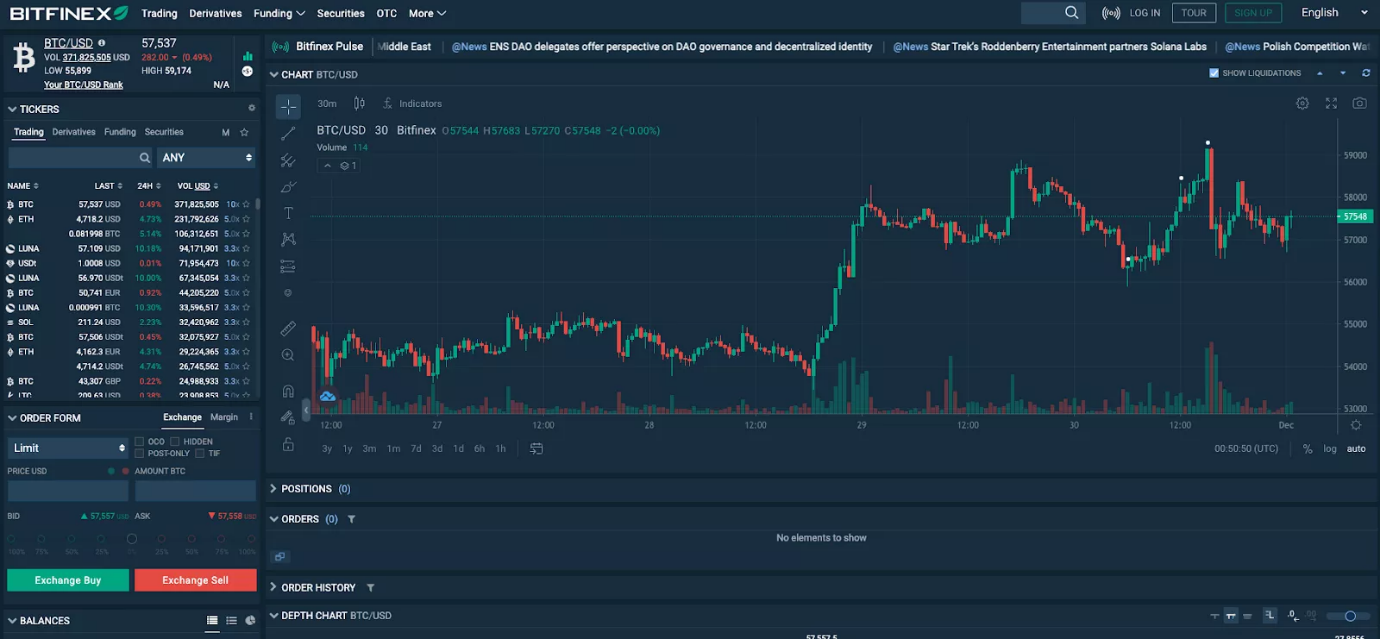Switch tickers to Derivatives tab
This screenshot has width=1380, height=639.
tap(74, 132)
